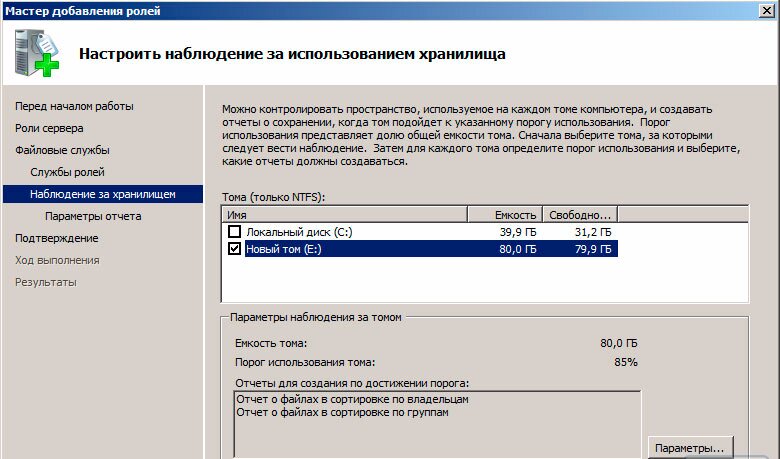Screen dimensions: 780x459
Task: Go to Параметры отчета step
Action: [x=93, y=216]
